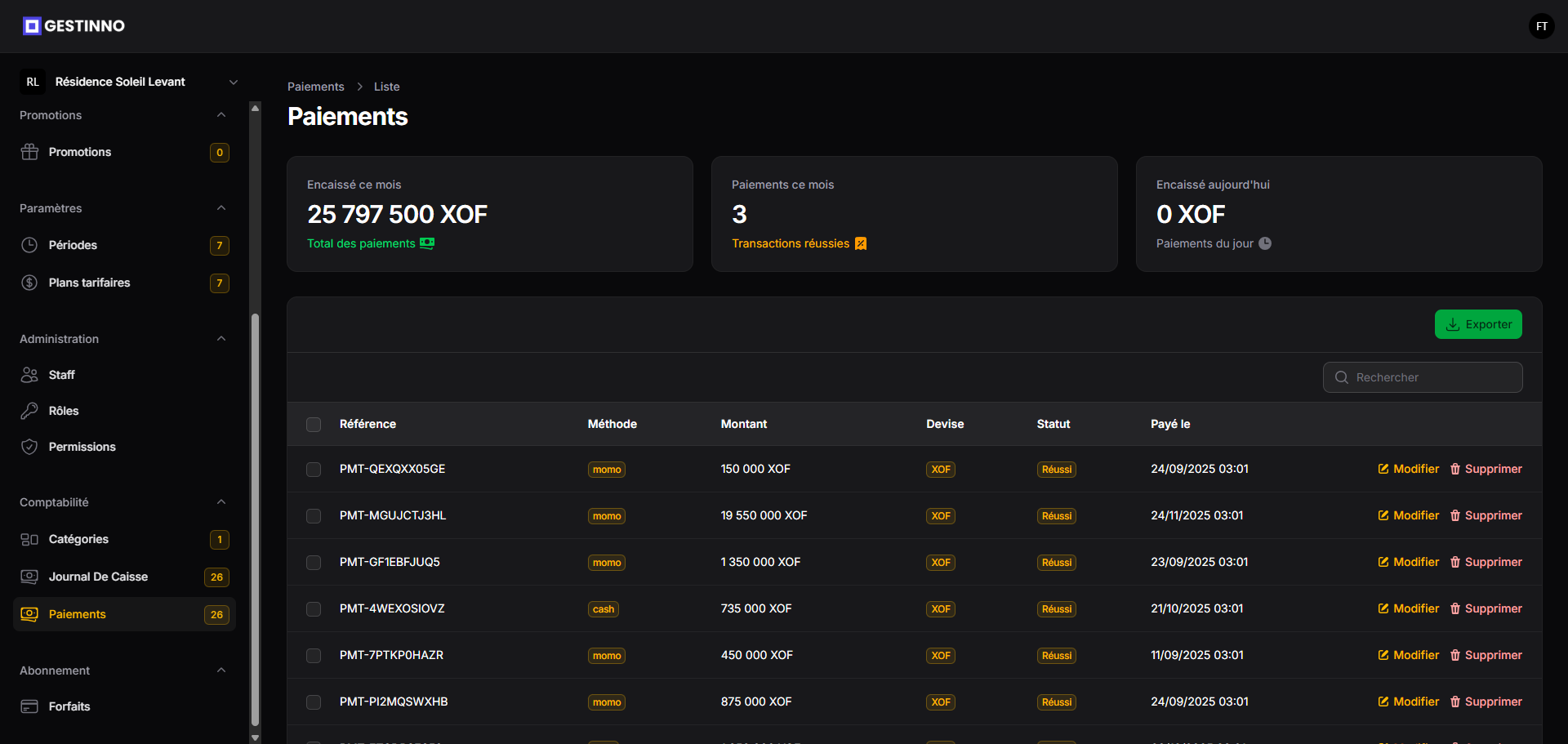1568x744 pixels.
Task: Click Supprimer for PMT-MGUJCTJ3HL
Action: tap(1486, 515)
